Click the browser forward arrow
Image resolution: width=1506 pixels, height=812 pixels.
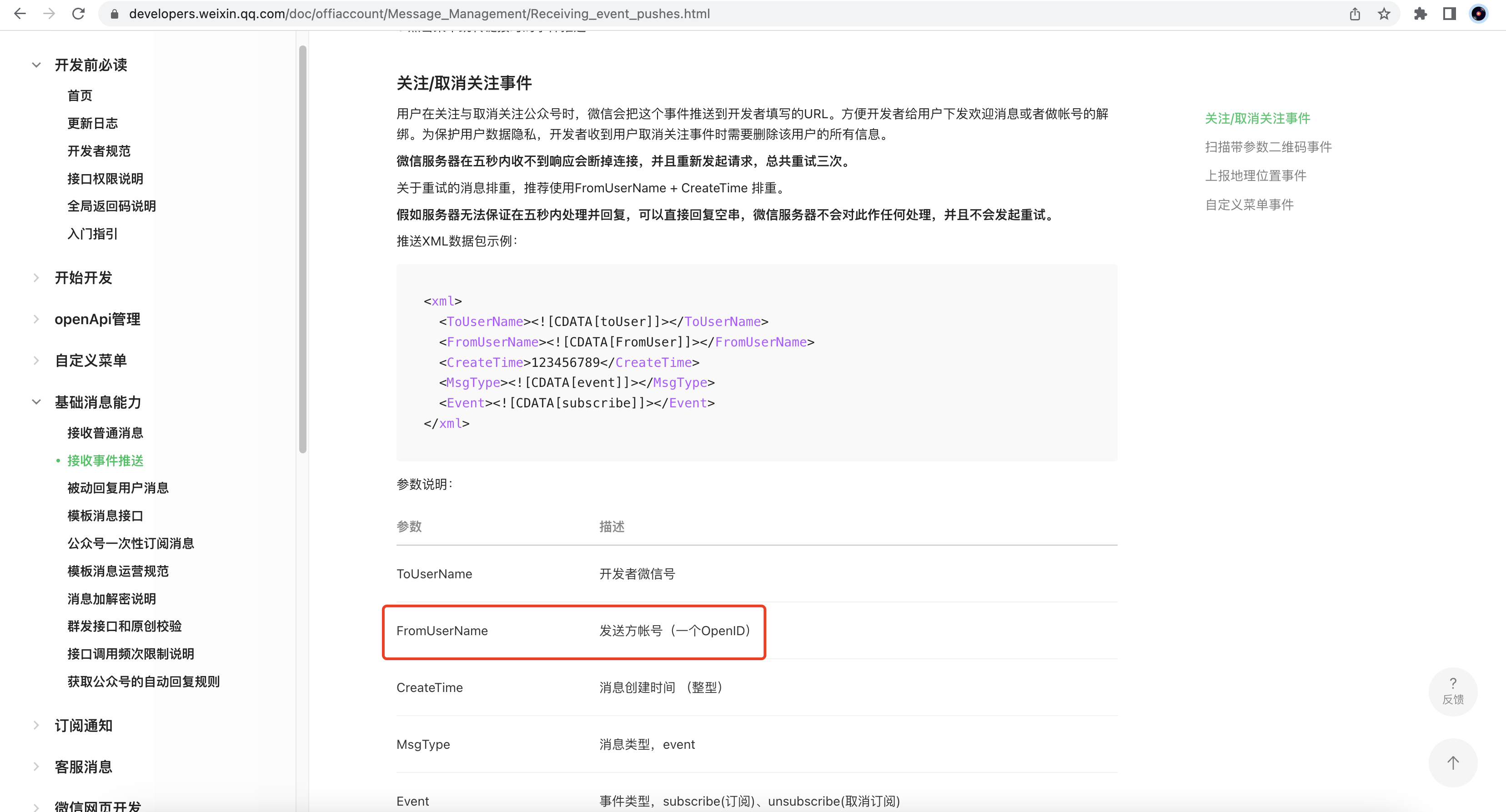tap(49, 14)
